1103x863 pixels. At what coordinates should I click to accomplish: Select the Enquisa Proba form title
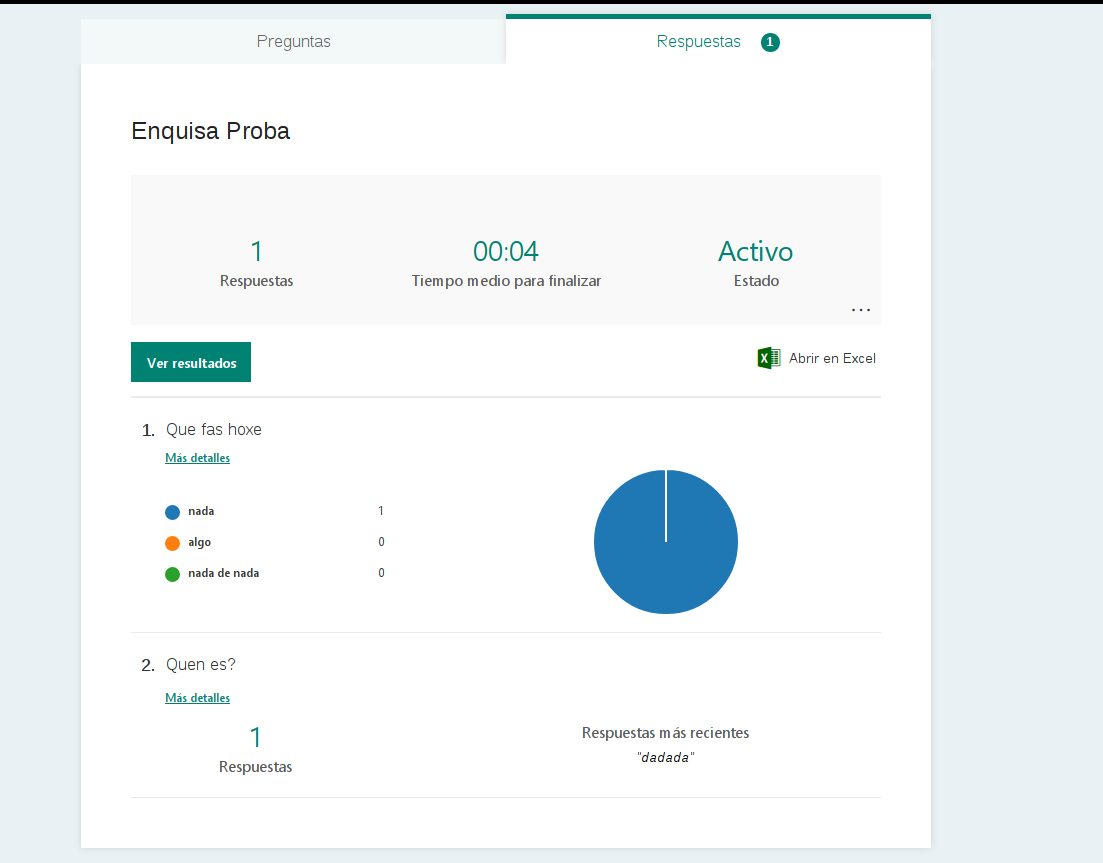click(211, 131)
